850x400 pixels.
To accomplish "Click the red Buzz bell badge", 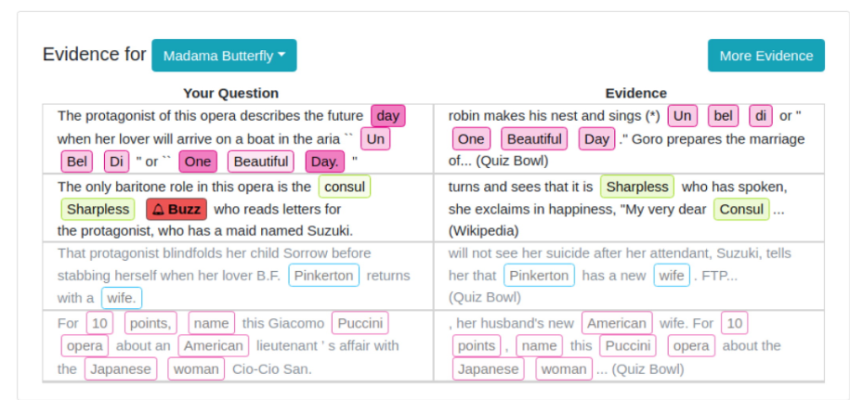I will coord(176,209).
